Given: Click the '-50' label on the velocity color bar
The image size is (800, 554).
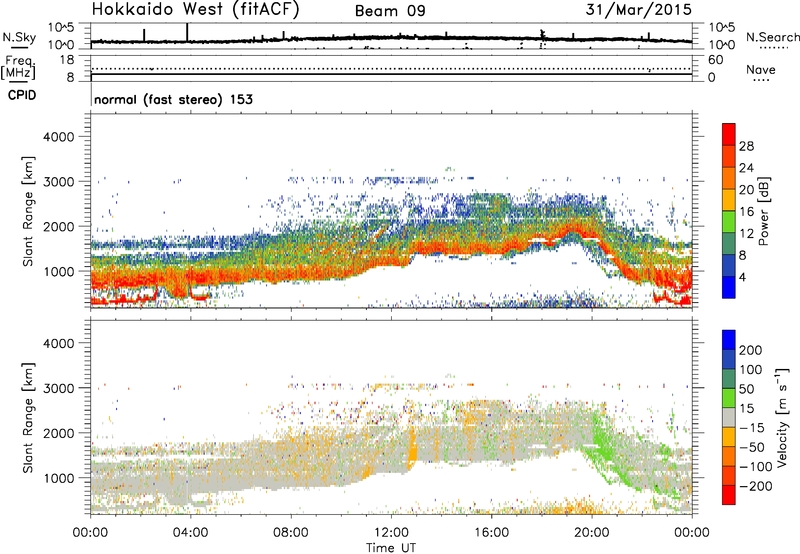Looking at the screenshot, I should (752, 447).
